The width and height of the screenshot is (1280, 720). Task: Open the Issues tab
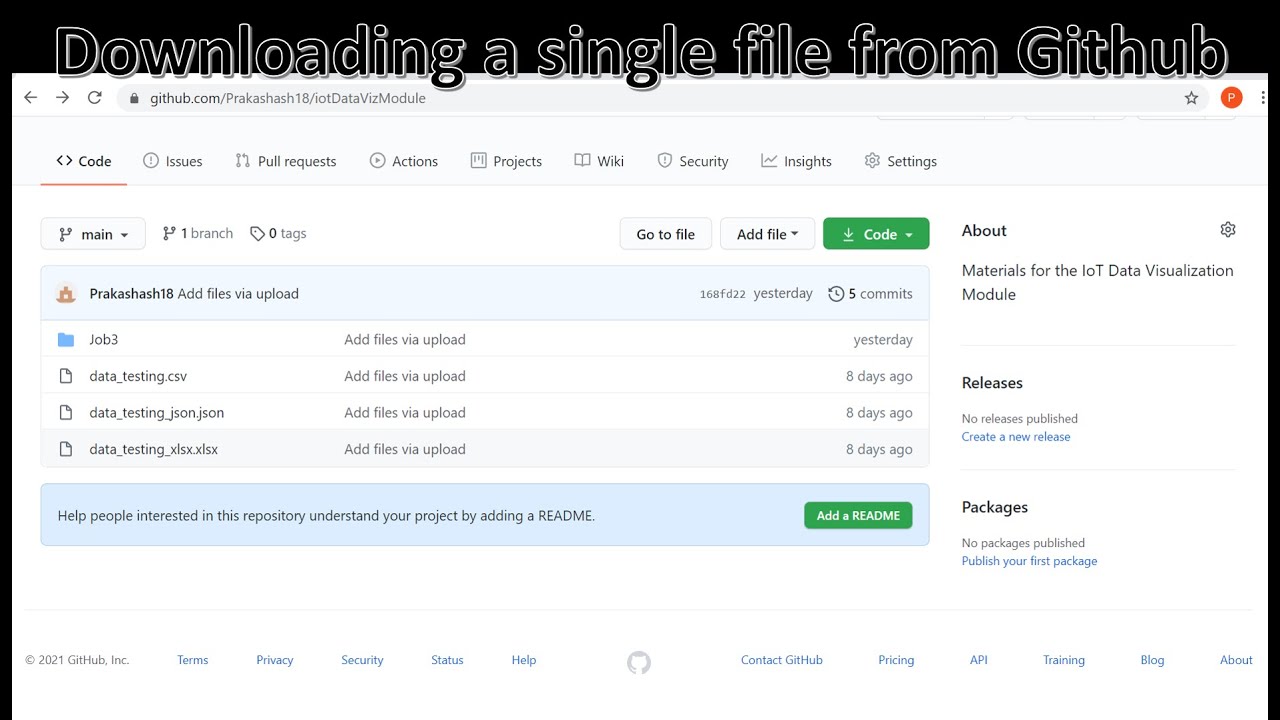[173, 161]
